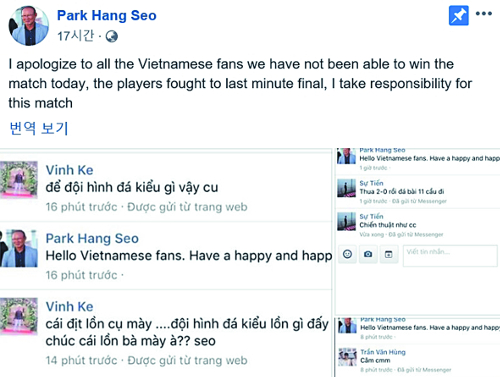Image resolution: width=500 pixels, height=377 pixels.
Task: Click the sticker icon beside camera
Action: coord(389,254)
